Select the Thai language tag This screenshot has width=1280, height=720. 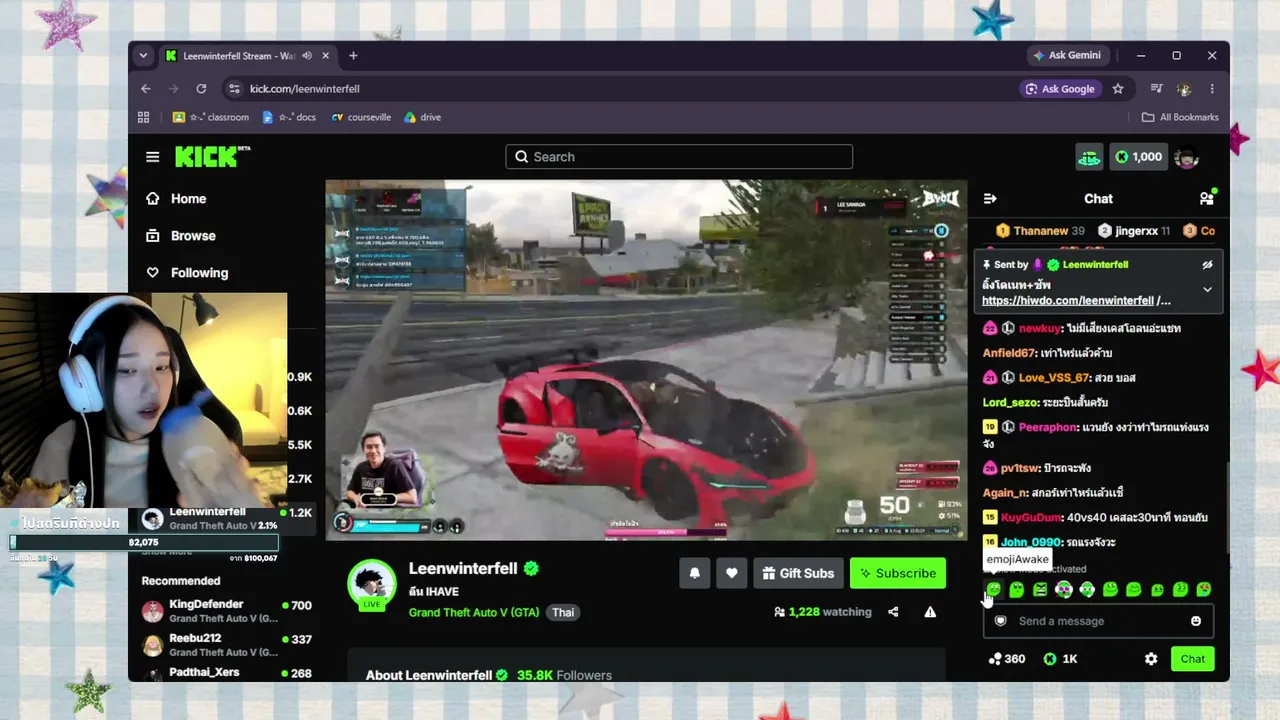coord(563,612)
